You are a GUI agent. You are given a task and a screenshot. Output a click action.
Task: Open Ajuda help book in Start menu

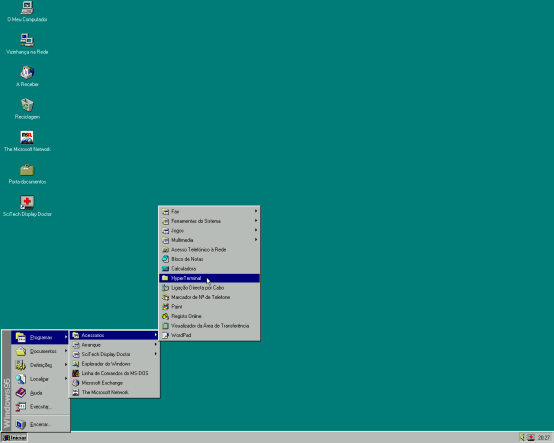click(40, 393)
